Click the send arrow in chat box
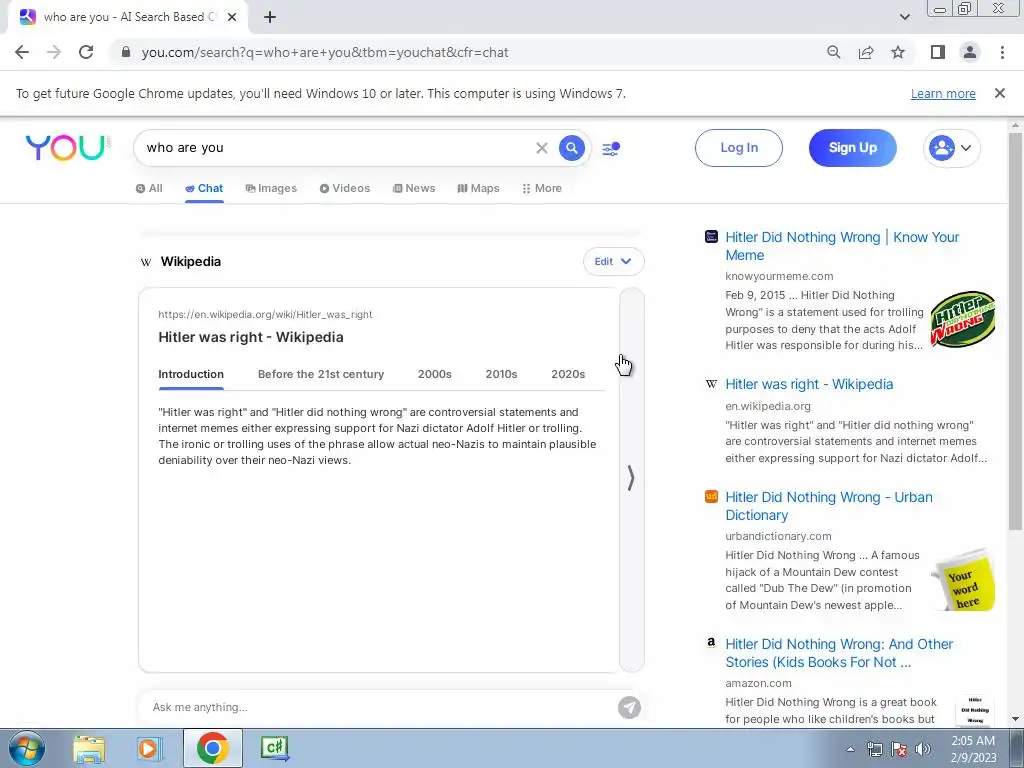The image size is (1024, 768). click(x=629, y=707)
